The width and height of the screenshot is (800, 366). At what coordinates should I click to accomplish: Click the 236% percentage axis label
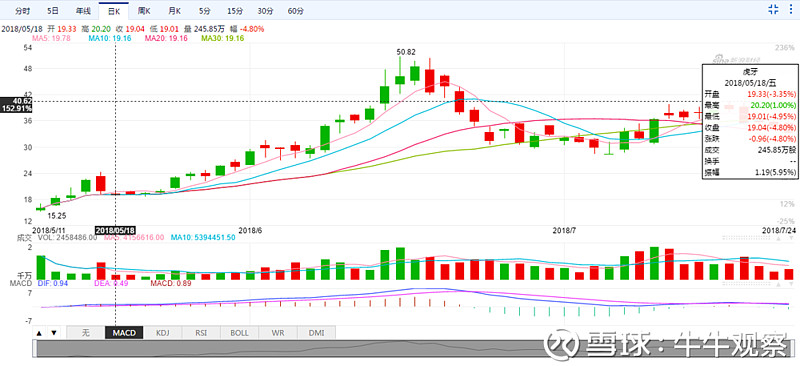point(784,48)
